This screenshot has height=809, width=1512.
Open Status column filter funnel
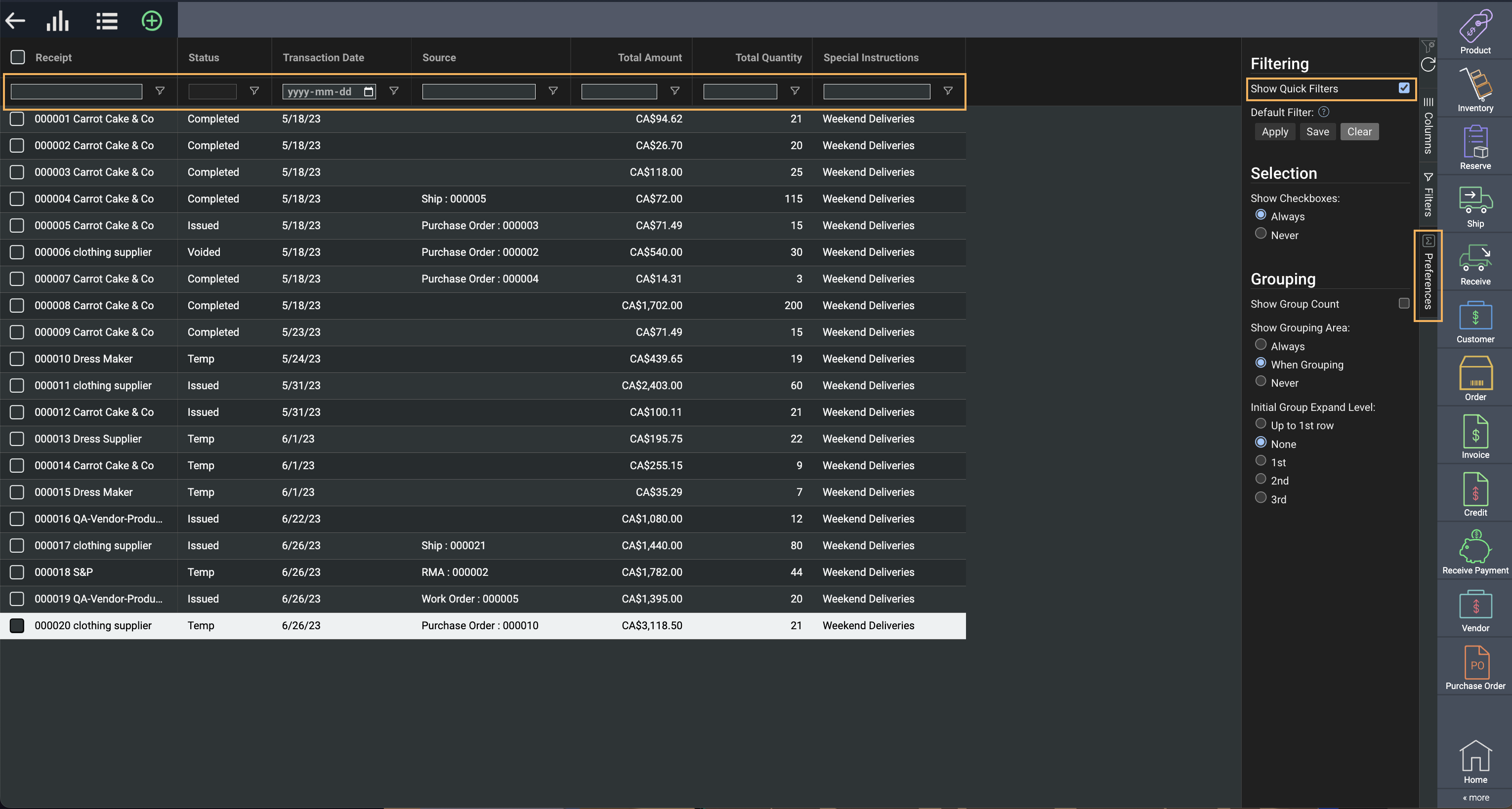click(254, 91)
